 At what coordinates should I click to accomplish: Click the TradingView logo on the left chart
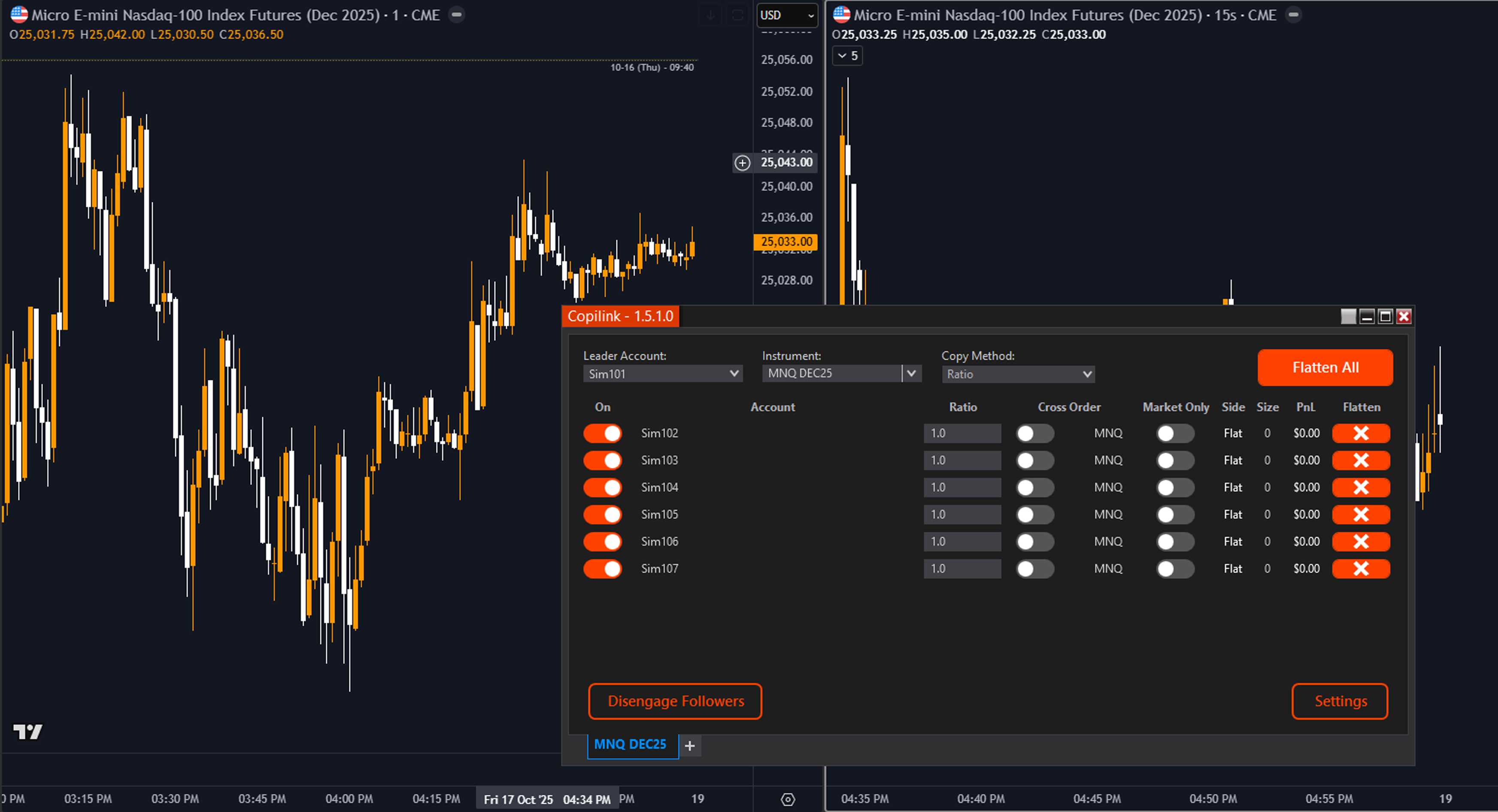(x=28, y=731)
